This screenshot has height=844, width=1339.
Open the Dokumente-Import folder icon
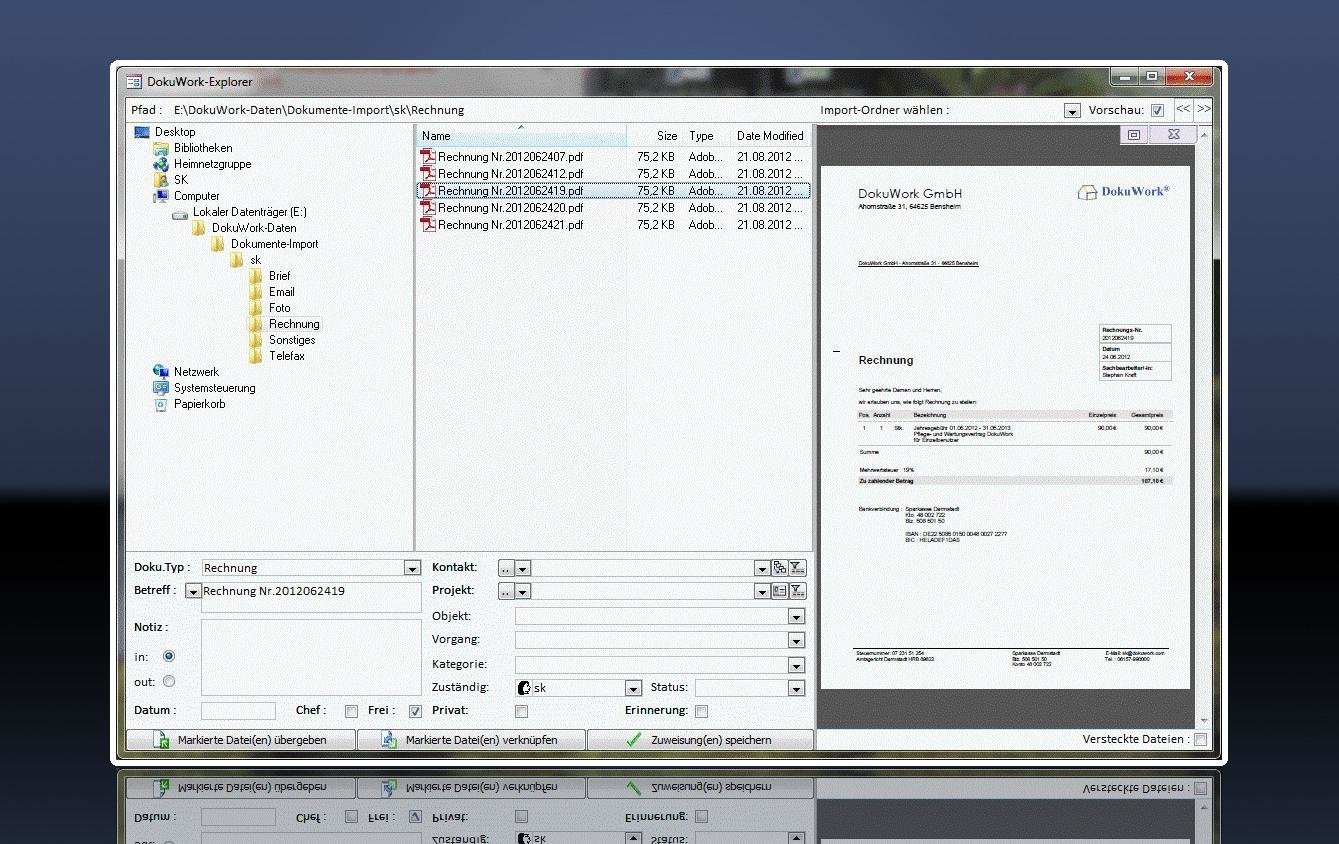218,244
